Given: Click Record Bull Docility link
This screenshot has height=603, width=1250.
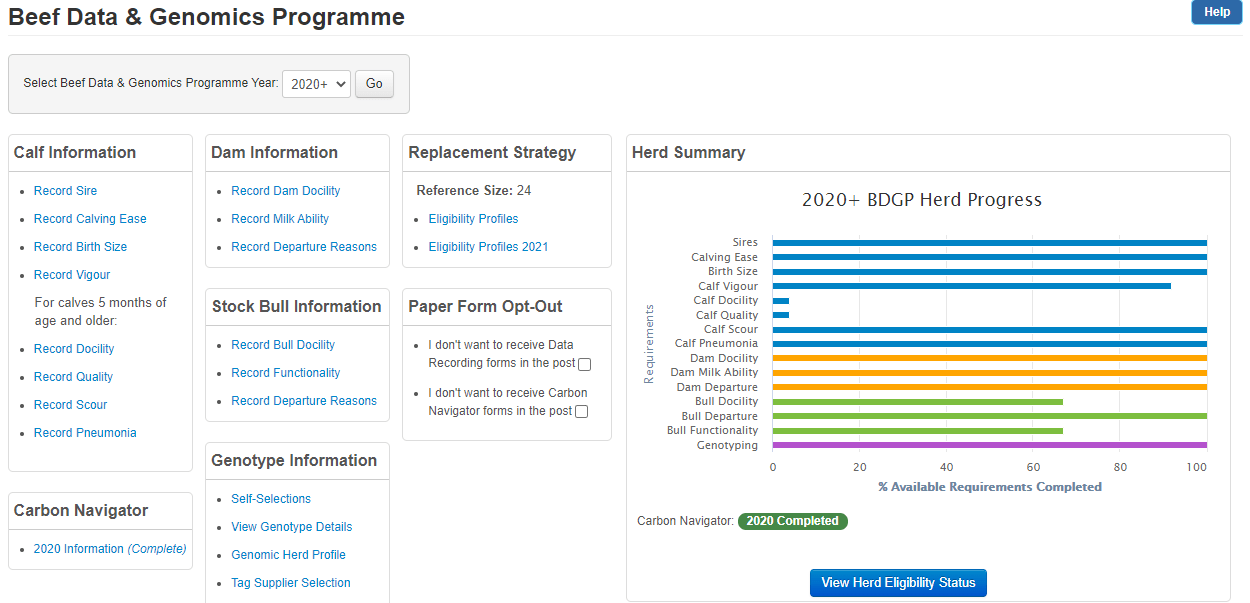Looking at the screenshot, I should point(283,345).
